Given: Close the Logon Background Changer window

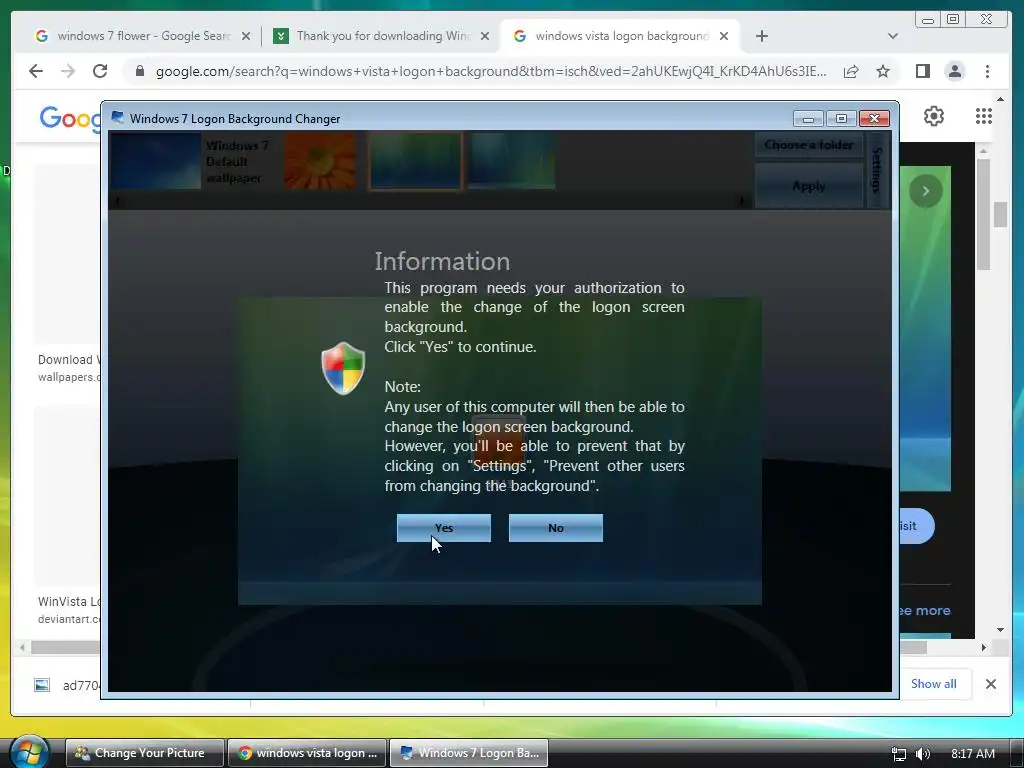Looking at the screenshot, I should [x=874, y=118].
